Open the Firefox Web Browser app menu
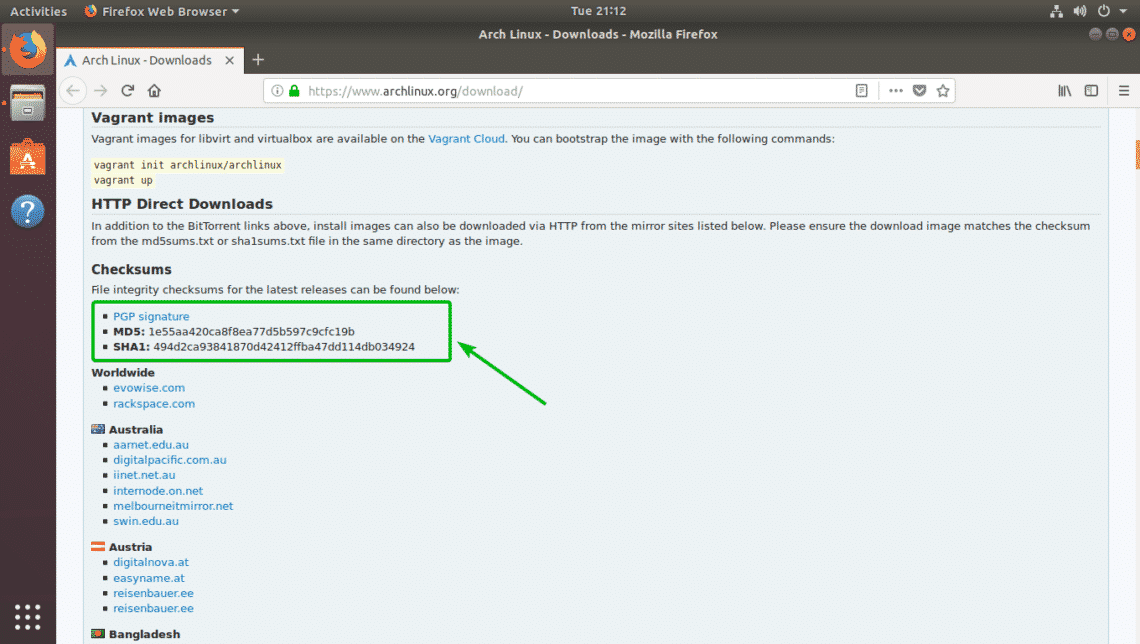The image size is (1140, 644). point(161,11)
